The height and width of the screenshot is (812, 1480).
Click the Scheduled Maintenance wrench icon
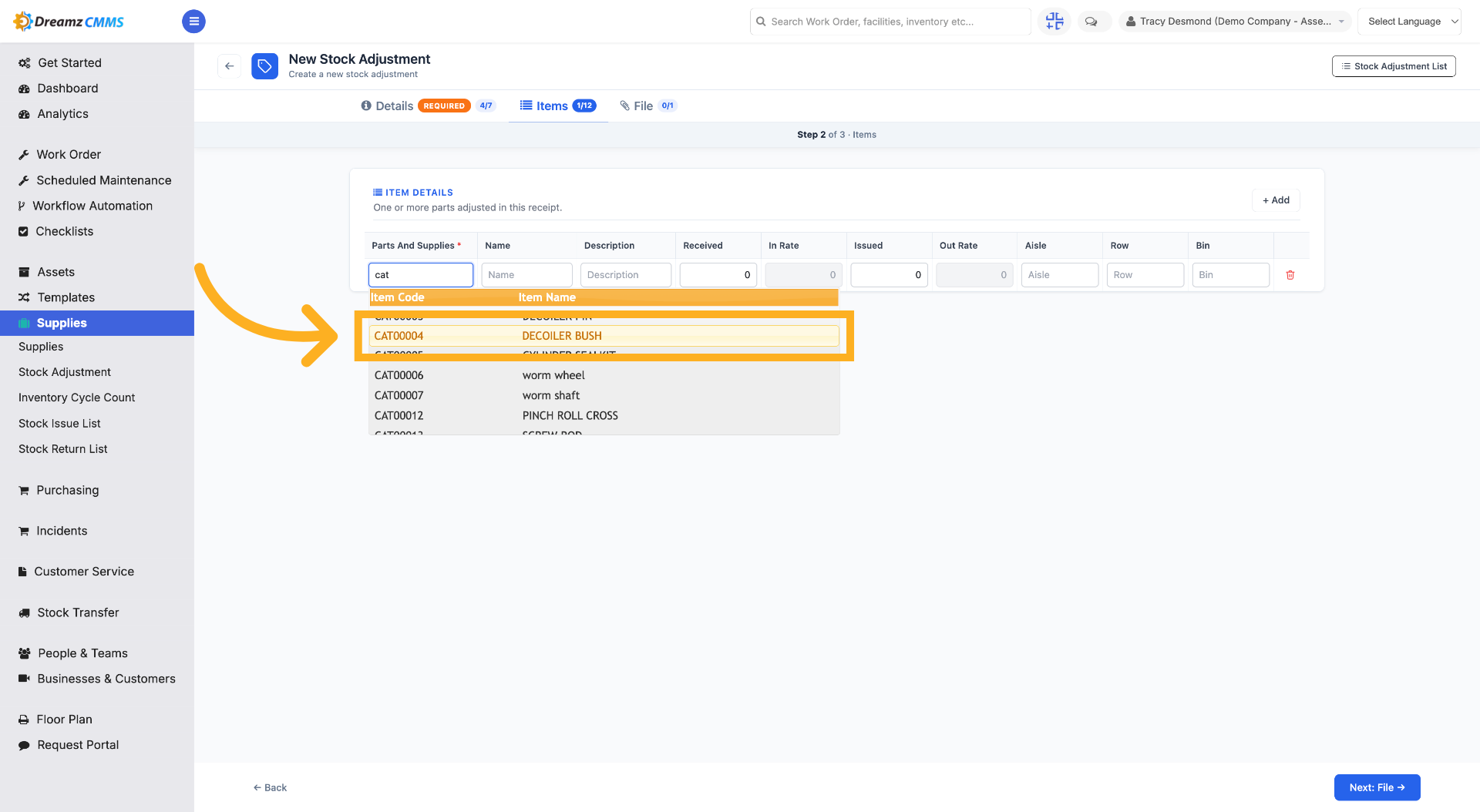click(x=24, y=180)
